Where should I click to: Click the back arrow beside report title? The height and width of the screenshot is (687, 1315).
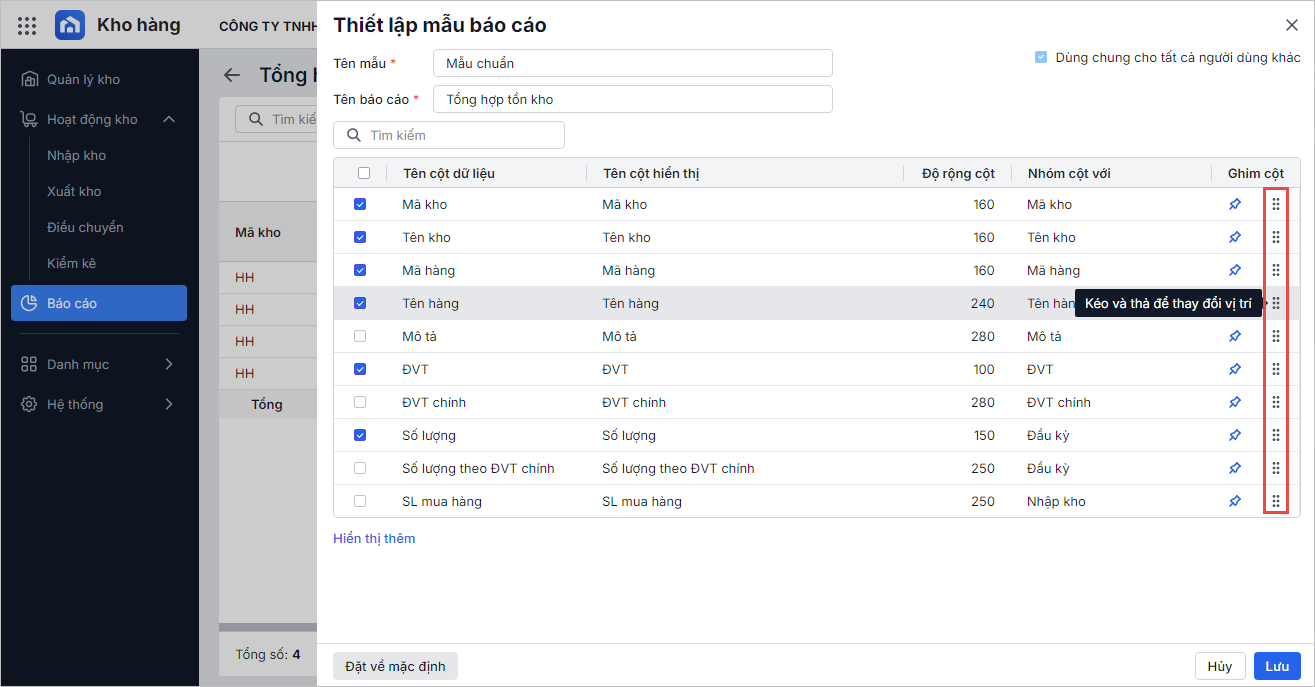232,75
